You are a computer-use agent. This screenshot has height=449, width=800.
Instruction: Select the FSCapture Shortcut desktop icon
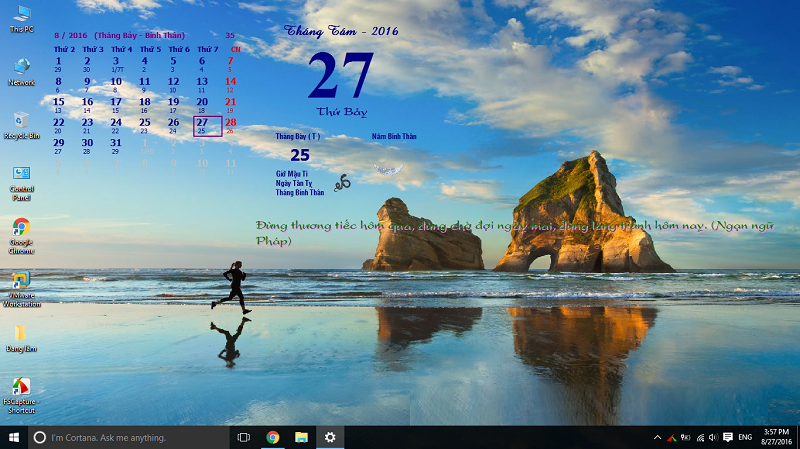[21, 396]
